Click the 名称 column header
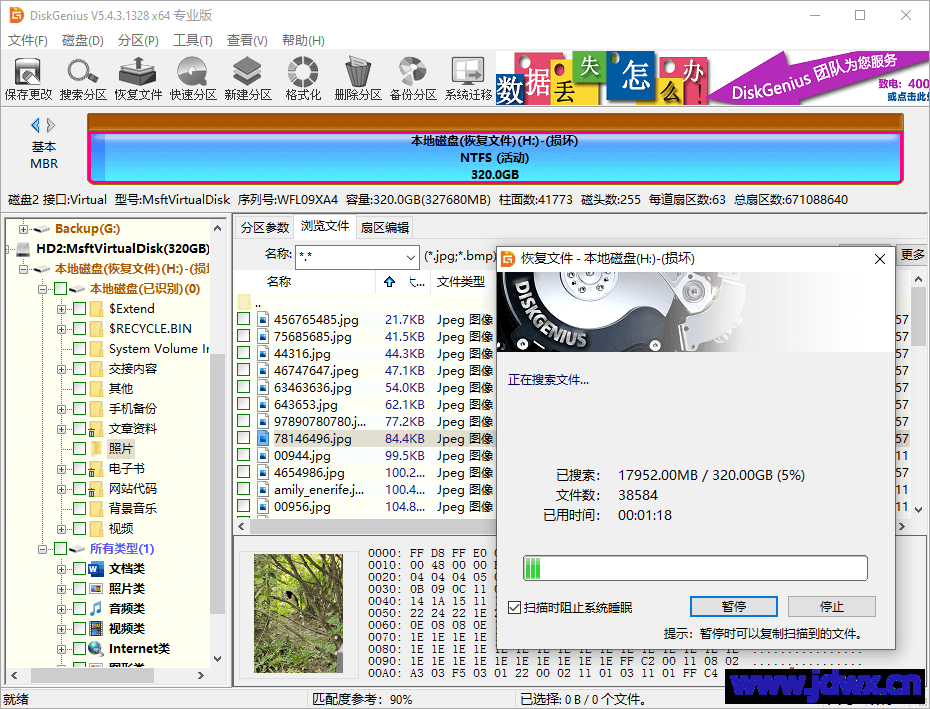 click(x=279, y=282)
